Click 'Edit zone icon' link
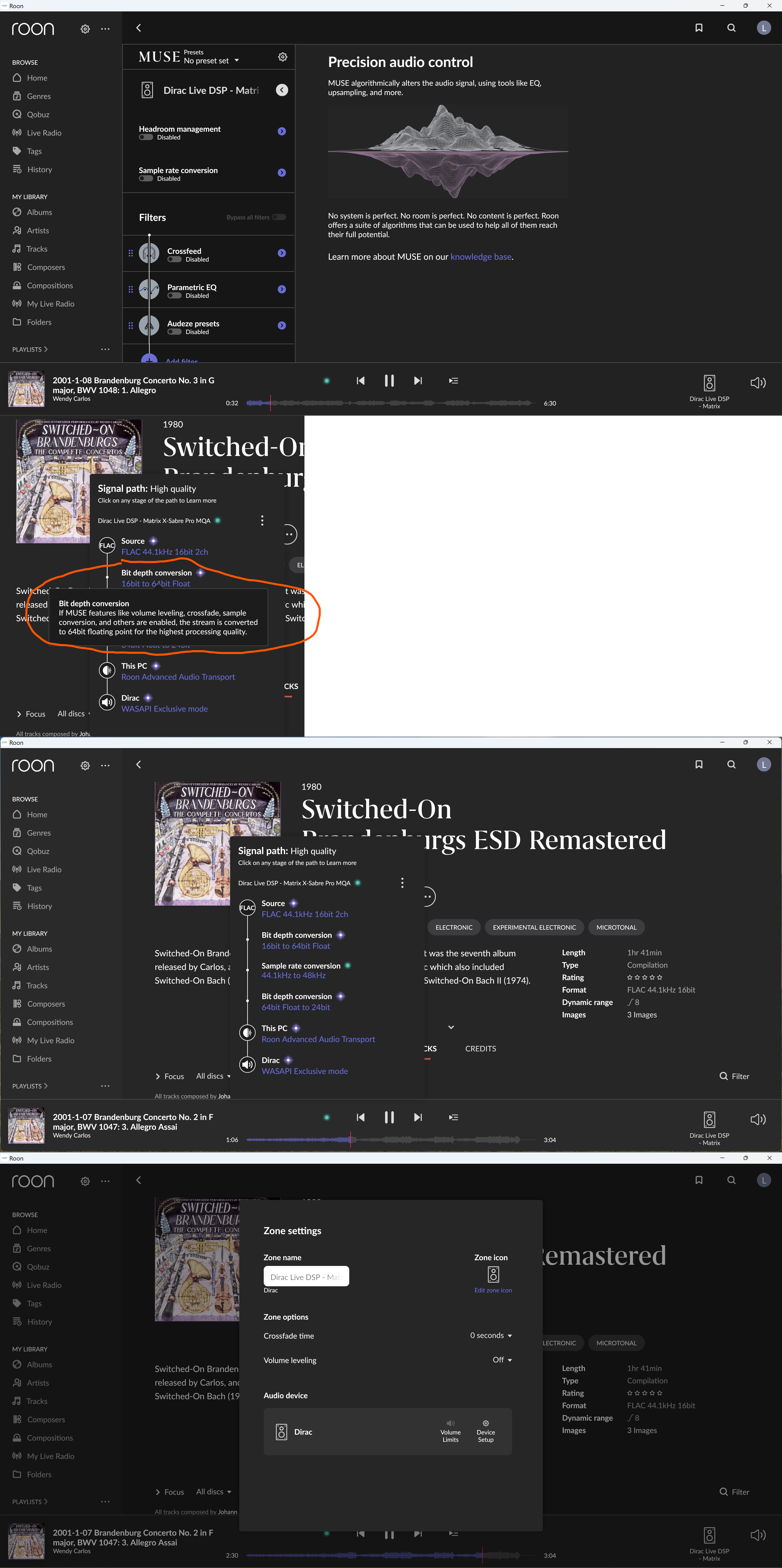 [x=493, y=1290]
